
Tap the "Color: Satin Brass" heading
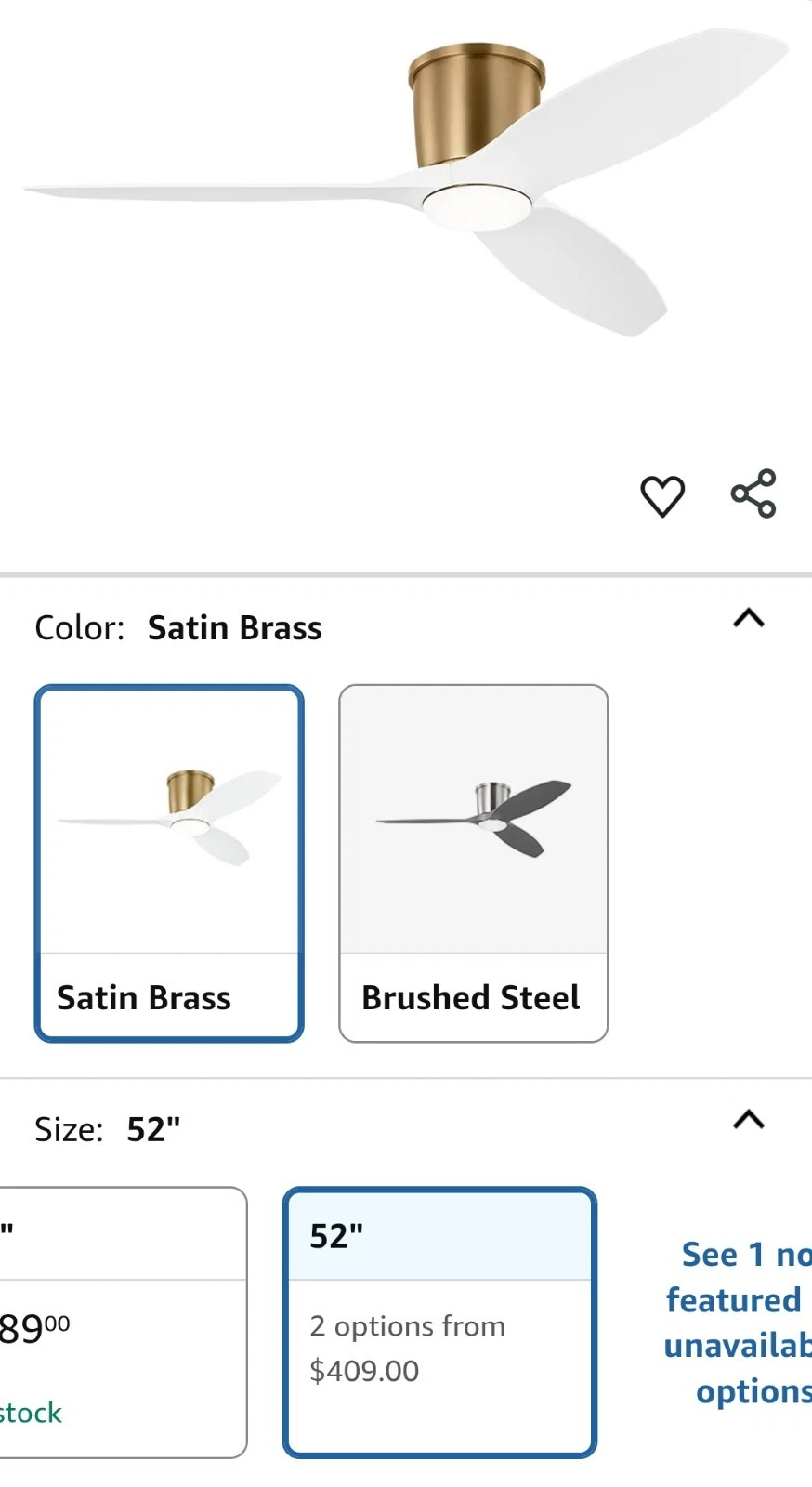[178, 628]
